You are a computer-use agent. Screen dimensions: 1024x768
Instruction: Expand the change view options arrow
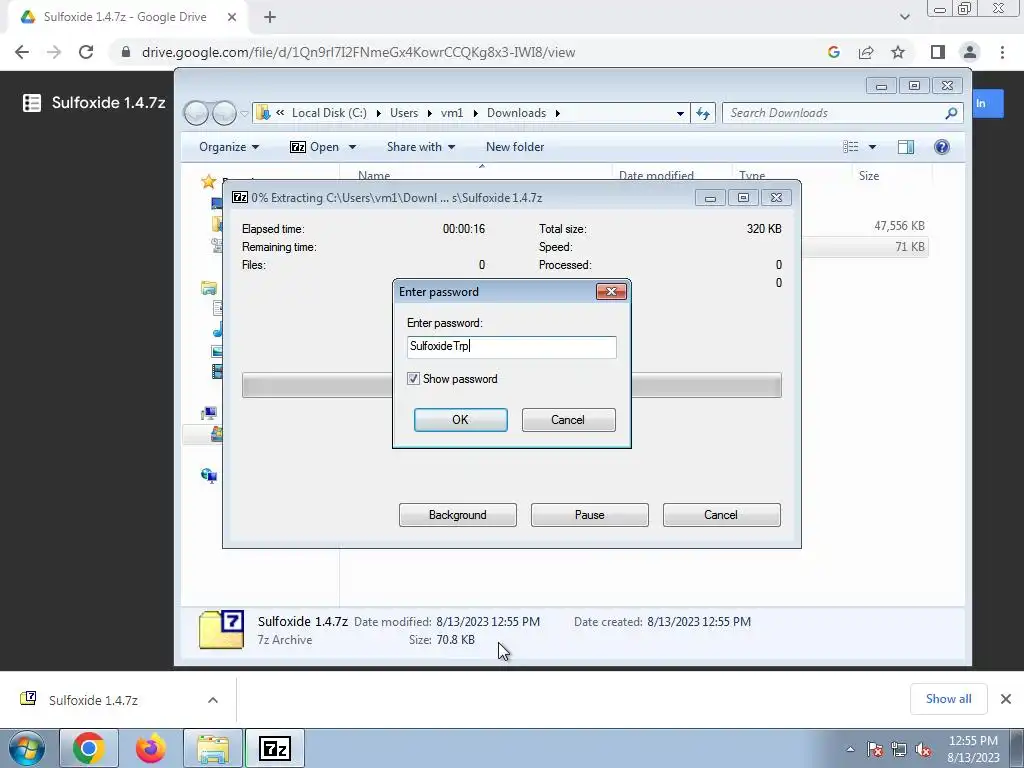(872, 147)
